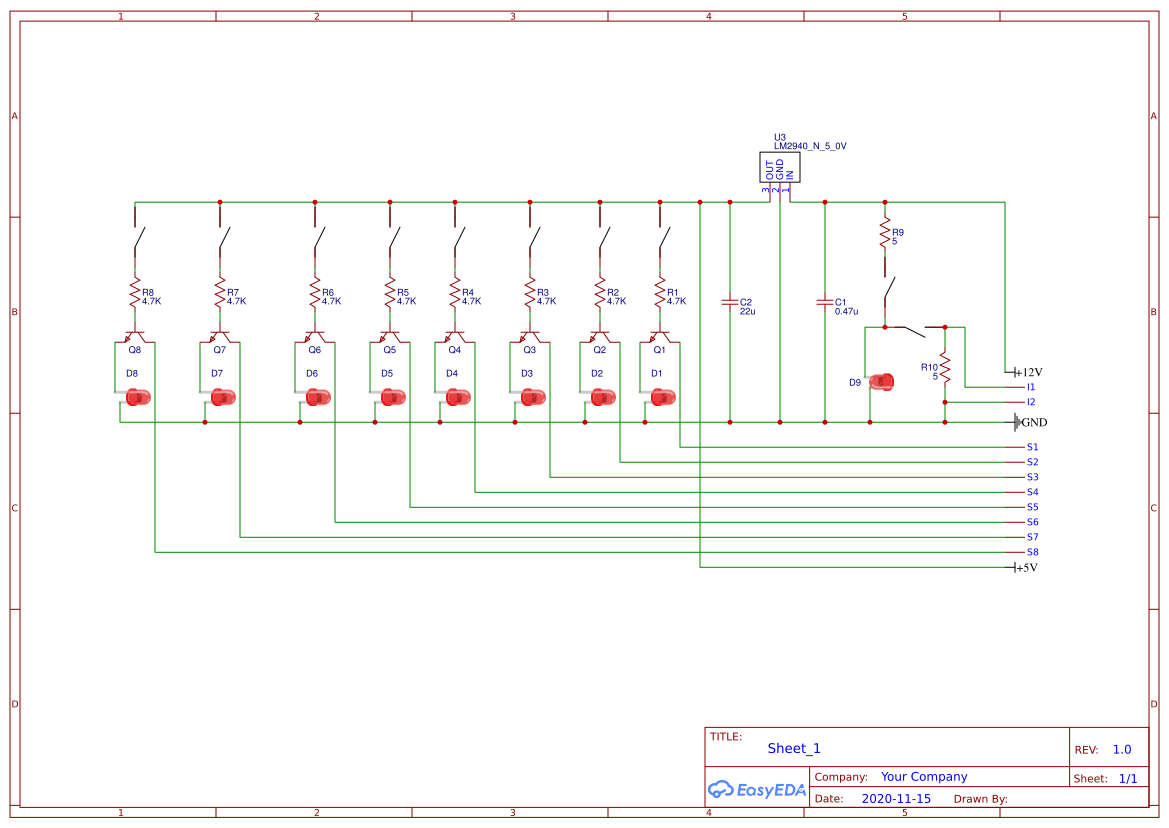Toggle the switch above resistor R1
This screenshot has width=1169, height=828.
661,240
